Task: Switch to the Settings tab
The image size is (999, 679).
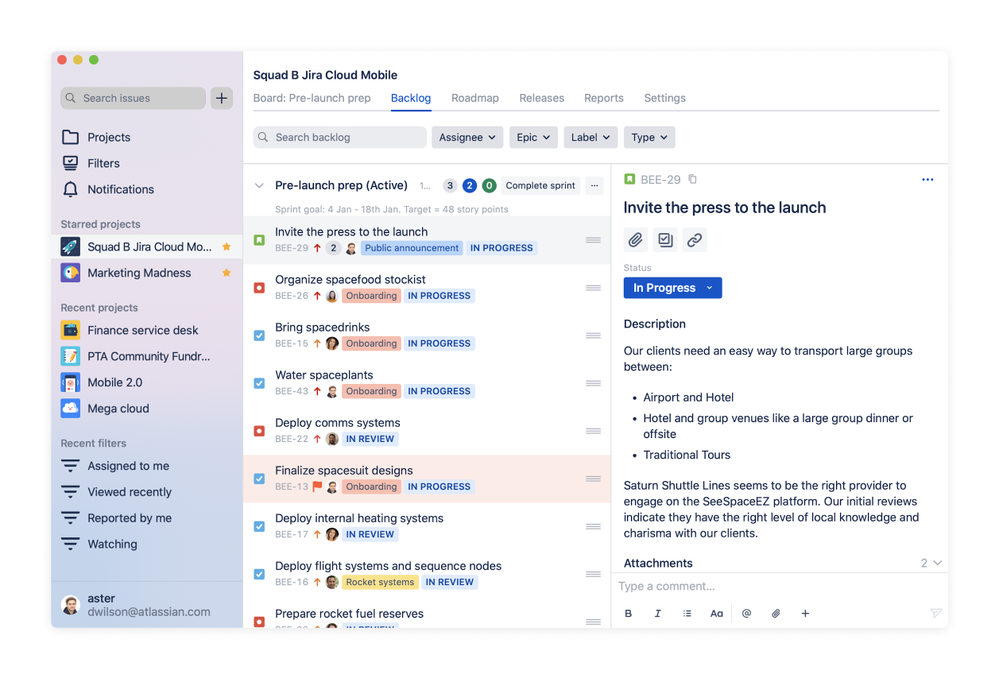Action: (x=665, y=98)
